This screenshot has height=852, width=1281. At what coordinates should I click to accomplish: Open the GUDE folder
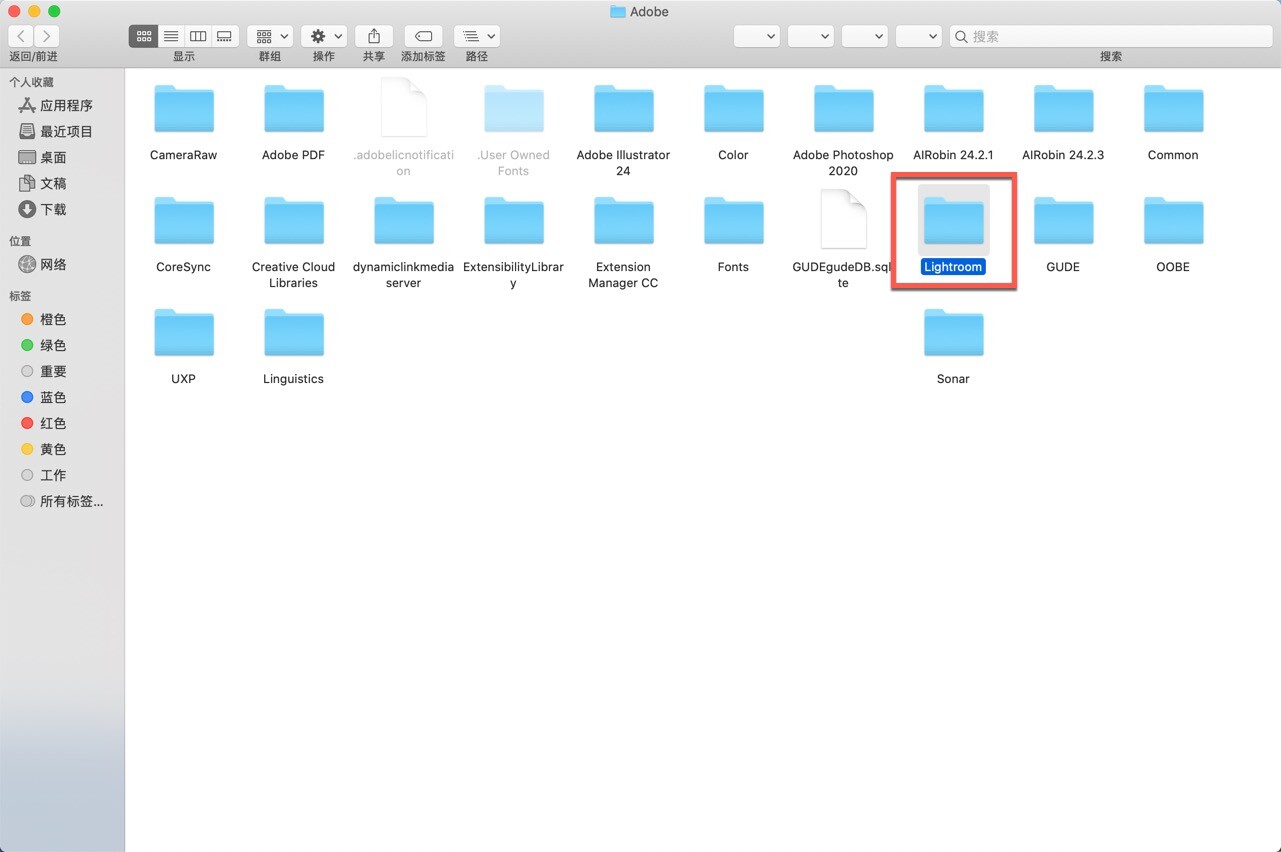[x=1063, y=222]
